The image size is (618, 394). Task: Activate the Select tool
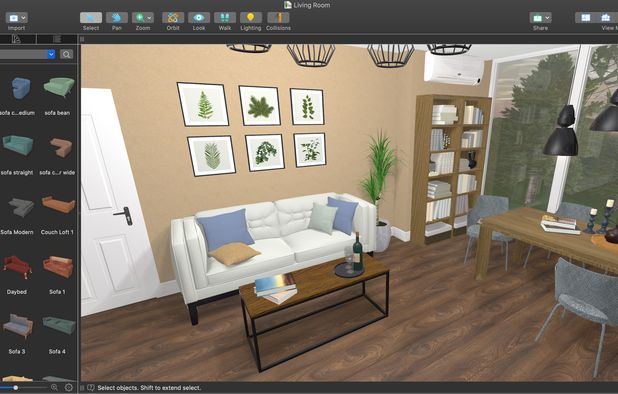(x=91, y=18)
